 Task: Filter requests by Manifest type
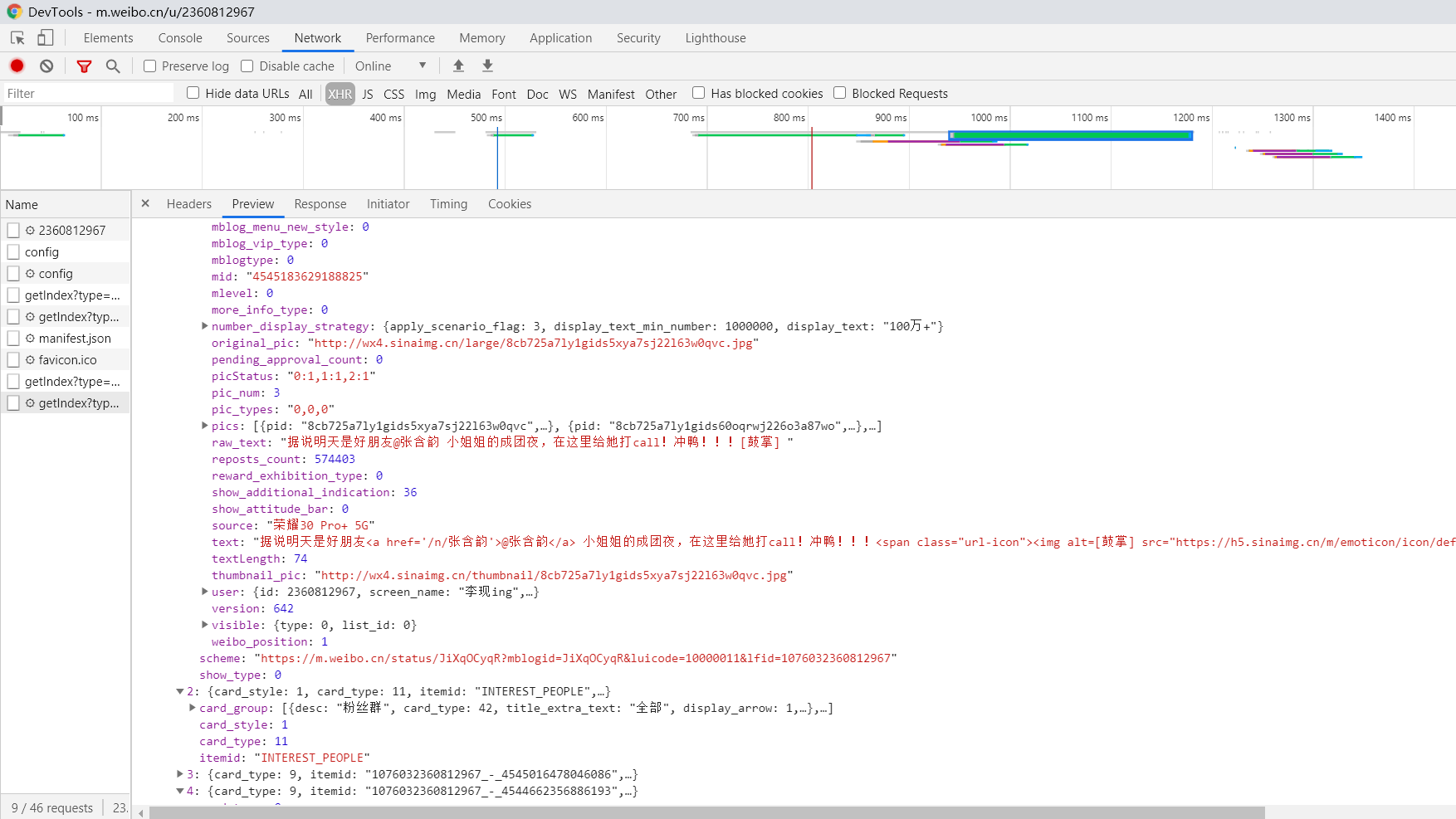(x=611, y=94)
